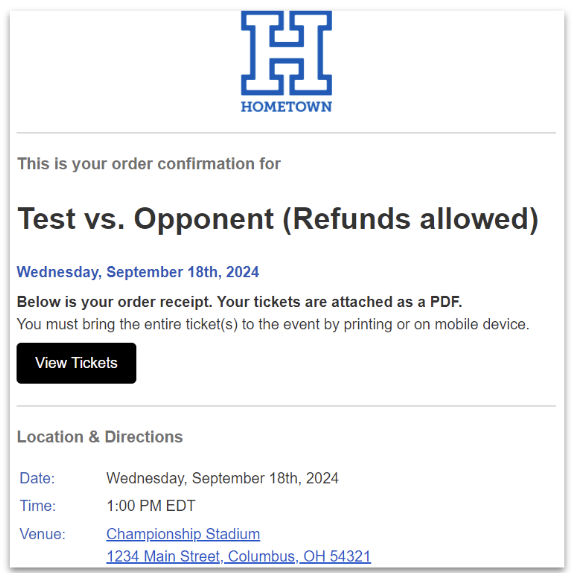
Task: Select the Test vs. Opponent event title
Action: [278, 219]
